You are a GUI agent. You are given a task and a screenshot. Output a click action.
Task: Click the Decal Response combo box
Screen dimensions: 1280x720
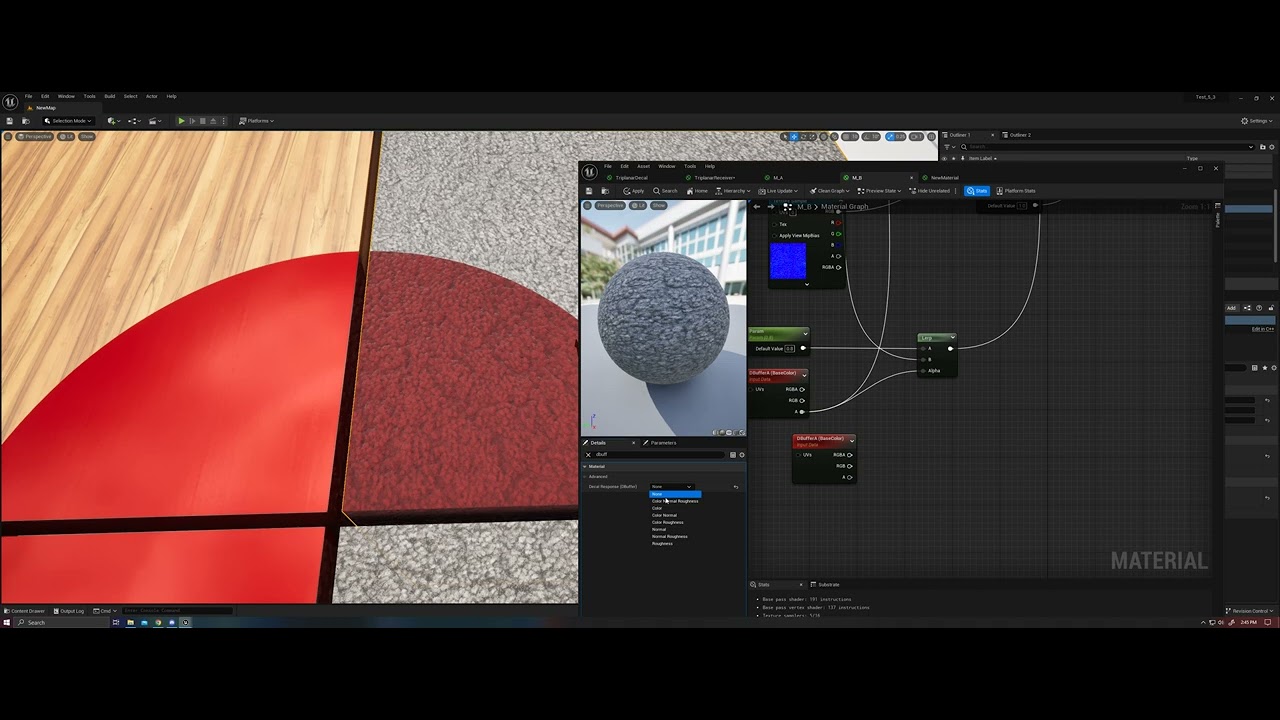tap(671, 486)
